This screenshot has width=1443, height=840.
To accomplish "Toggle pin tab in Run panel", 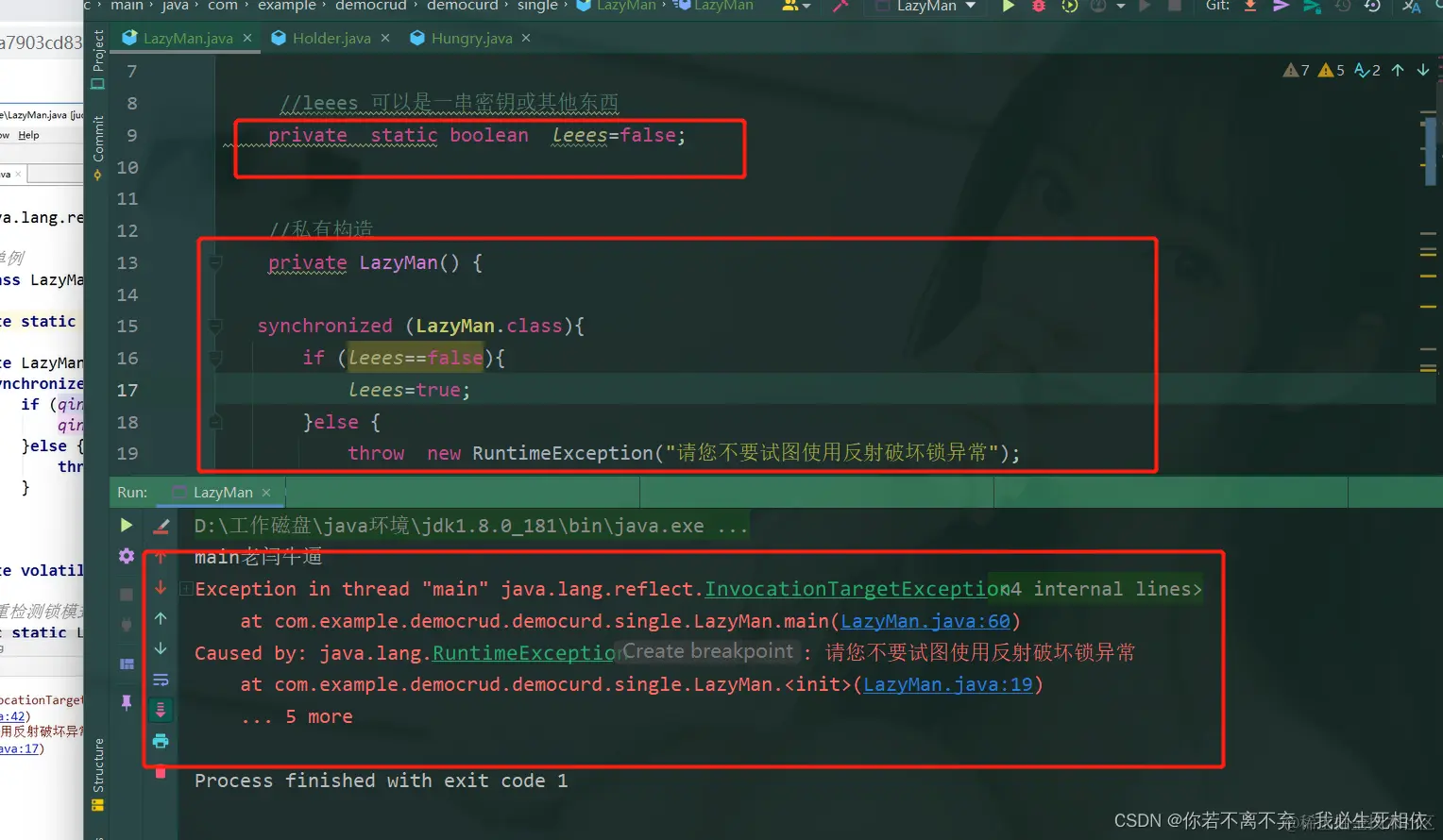I will pyautogui.click(x=127, y=702).
